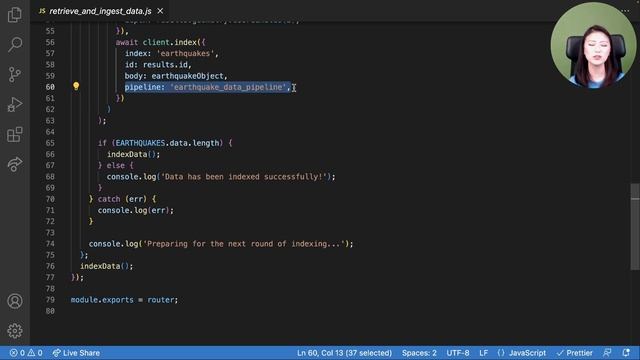The image size is (640, 360).
Task: Click console.log(err); on line 71
Action: pyautogui.click(x=136, y=210)
